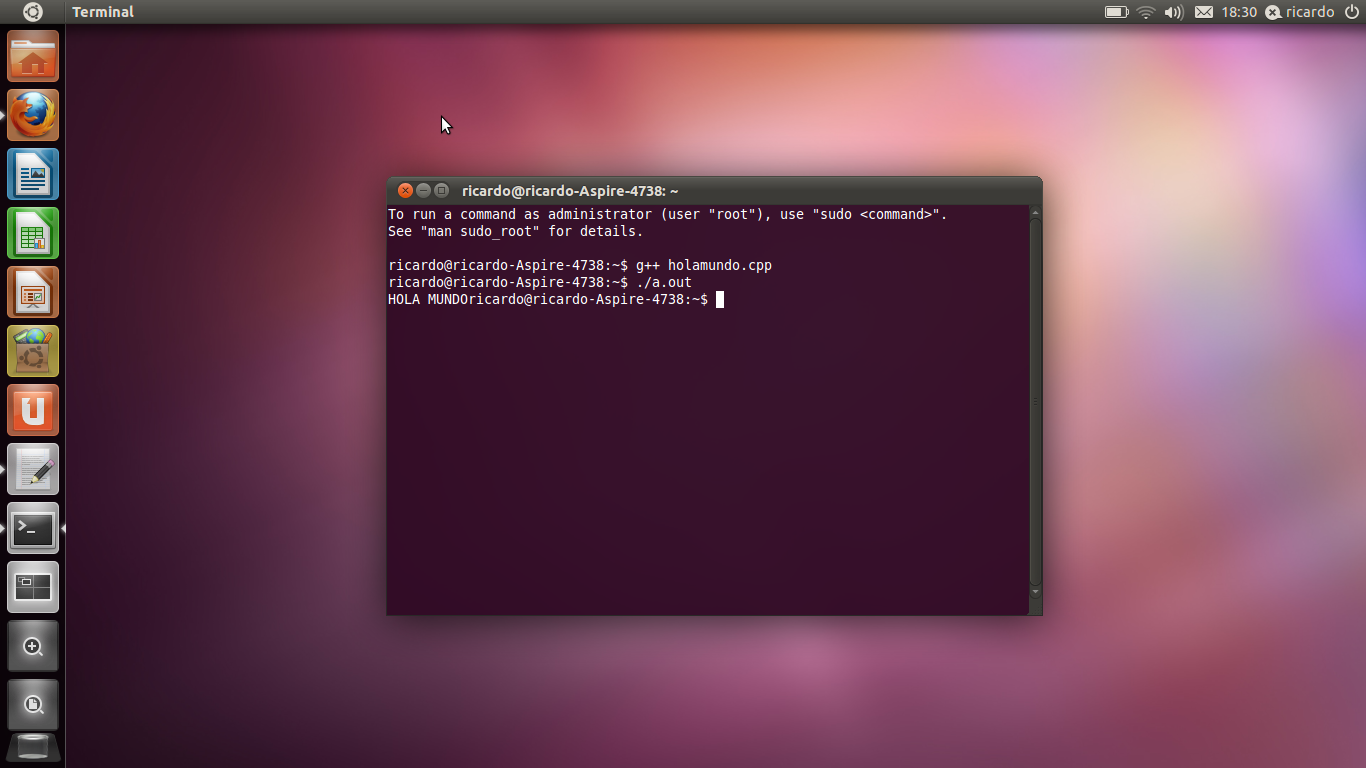
Task: Launch Ubuntu One
Action: coord(33,409)
